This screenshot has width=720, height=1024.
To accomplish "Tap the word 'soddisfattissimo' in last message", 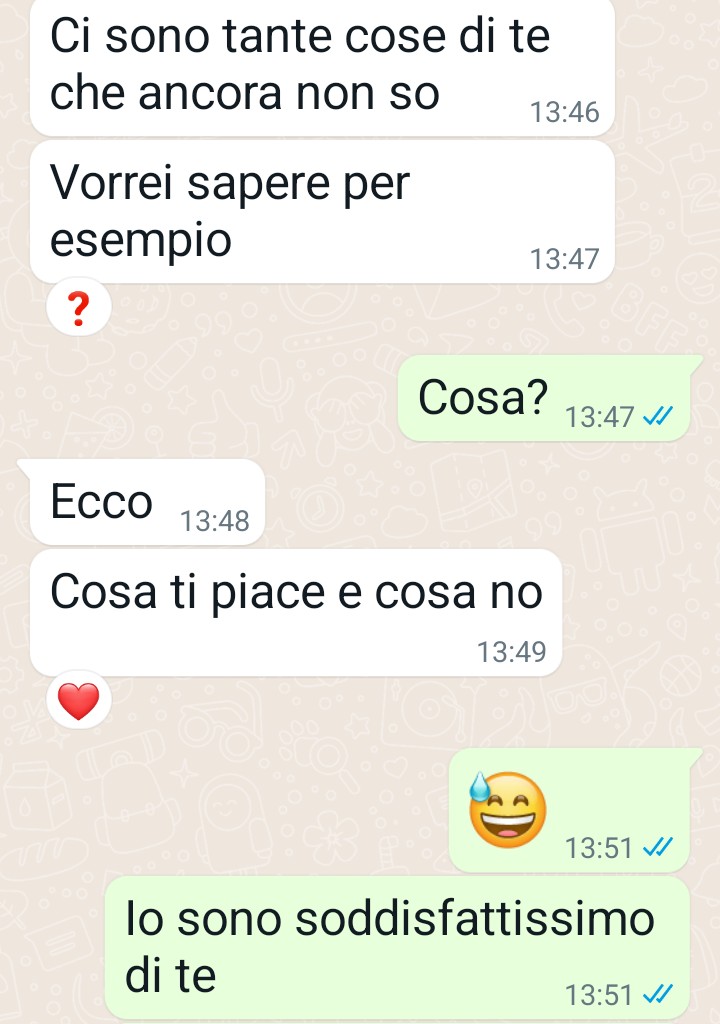I will [475, 919].
